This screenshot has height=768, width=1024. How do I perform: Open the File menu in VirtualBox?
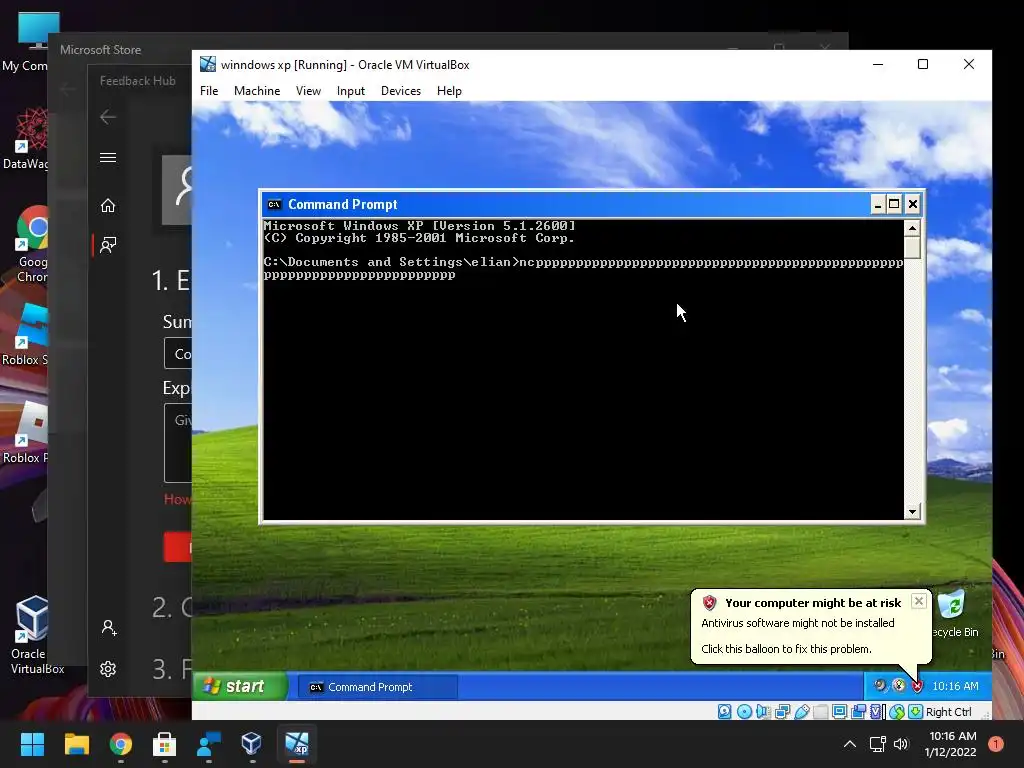209,91
